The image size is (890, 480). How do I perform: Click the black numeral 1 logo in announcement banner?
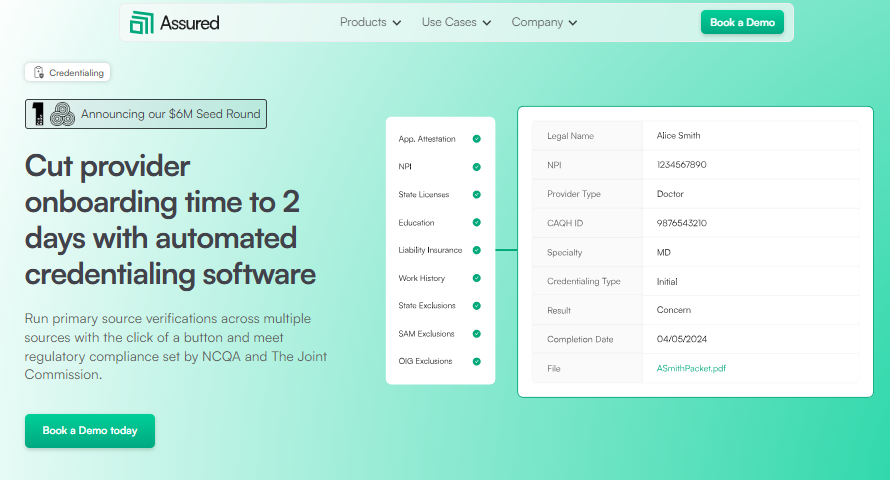[x=38, y=114]
